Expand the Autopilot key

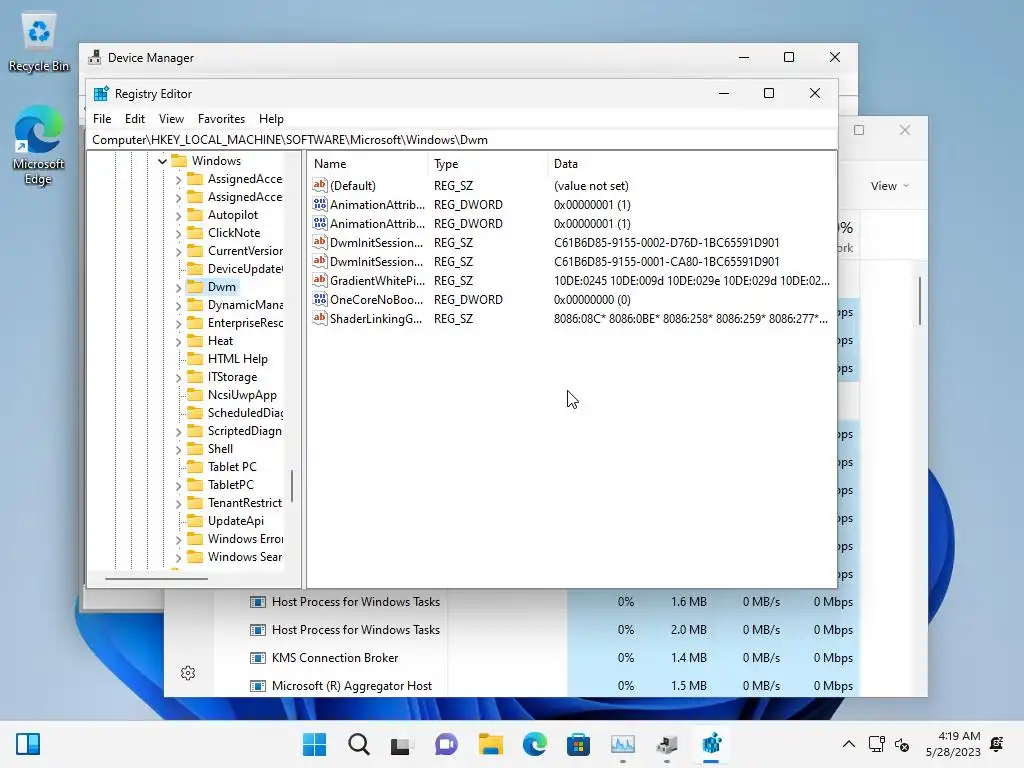(x=178, y=216)
